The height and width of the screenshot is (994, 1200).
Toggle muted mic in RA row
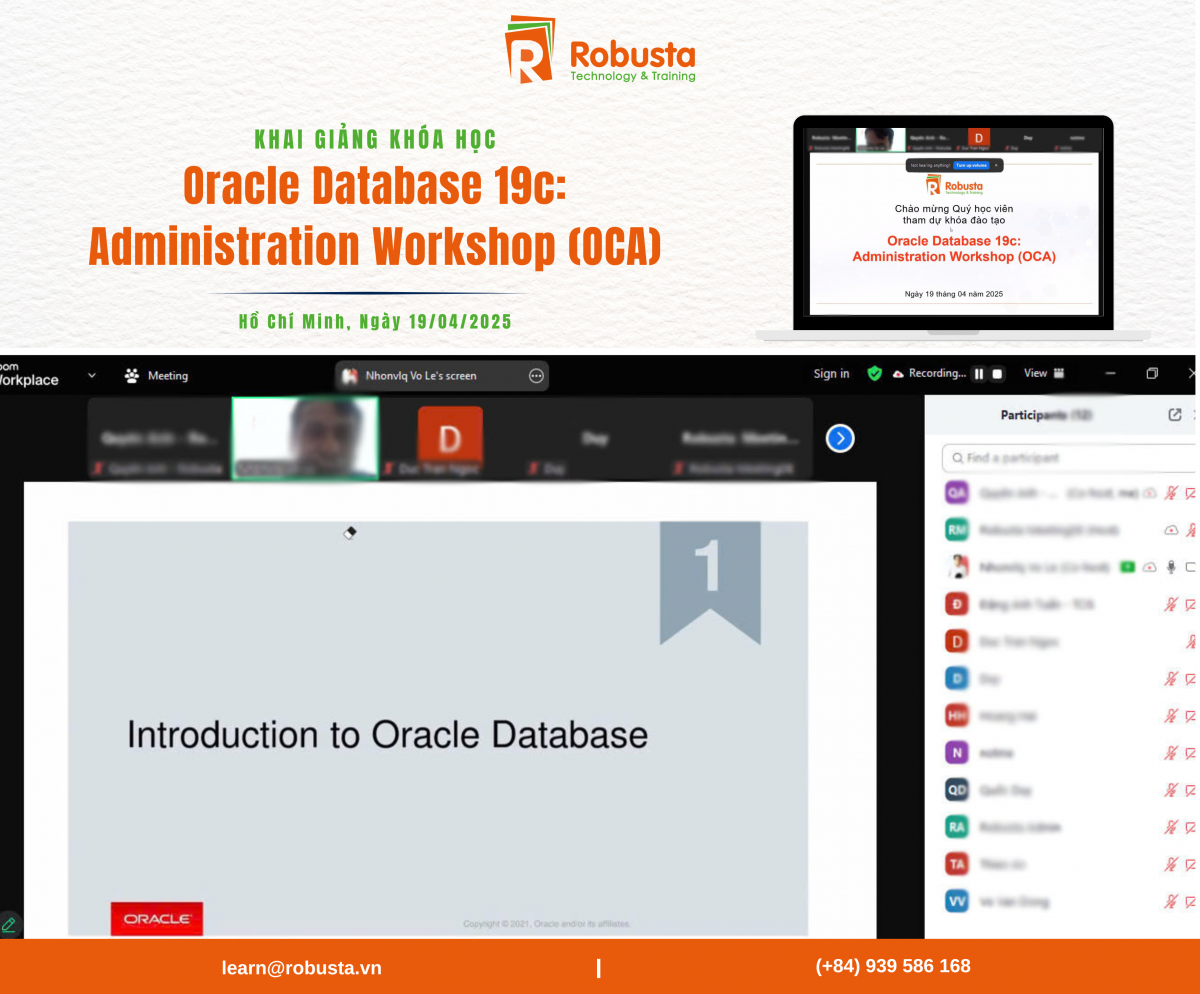tap(1171, 827)
